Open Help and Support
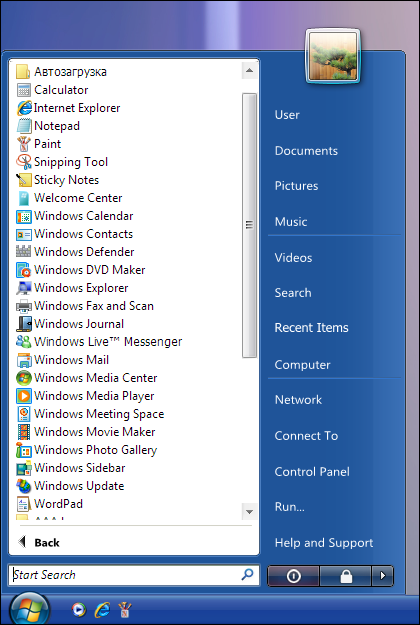Image resolution: width=420 pixels, height=625 pixels. pyautogui.click(x=324, y=542)
